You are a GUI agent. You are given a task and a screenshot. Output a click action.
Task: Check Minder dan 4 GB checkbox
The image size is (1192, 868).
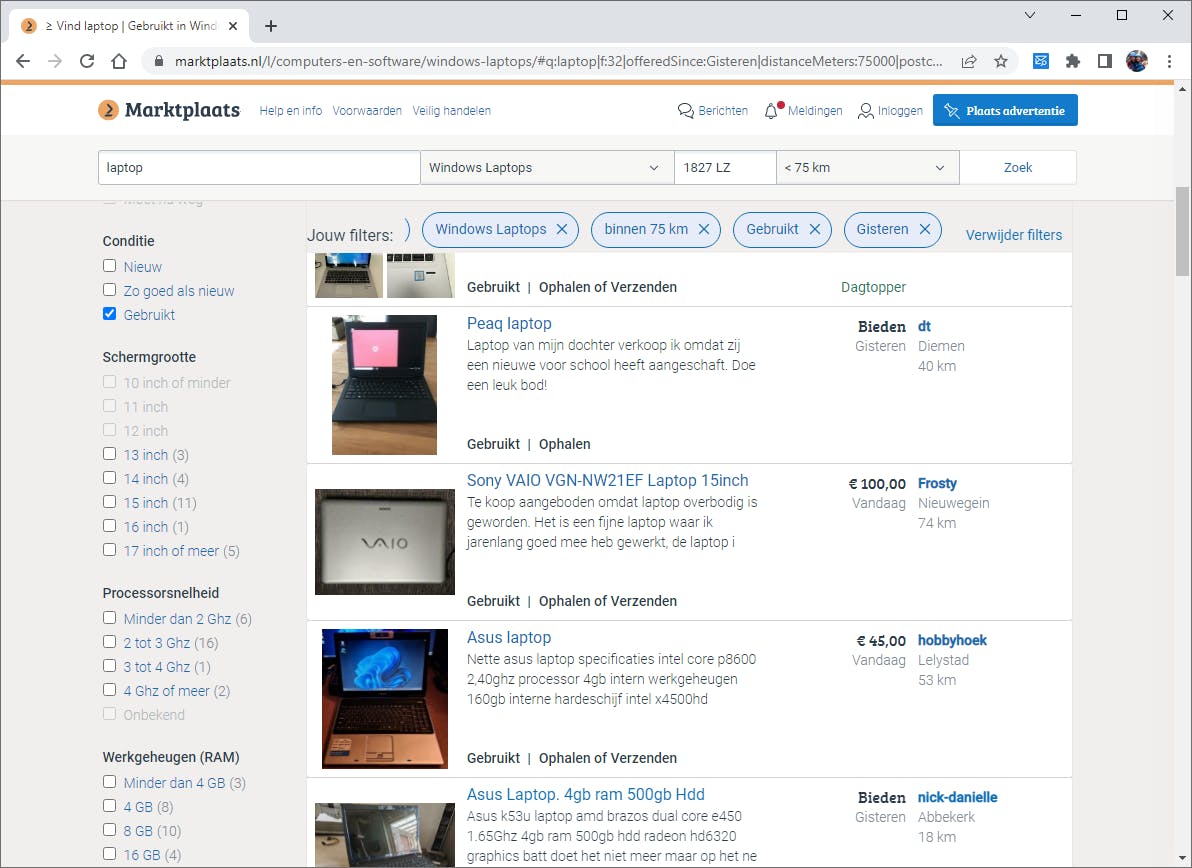[x=109, y=781]
